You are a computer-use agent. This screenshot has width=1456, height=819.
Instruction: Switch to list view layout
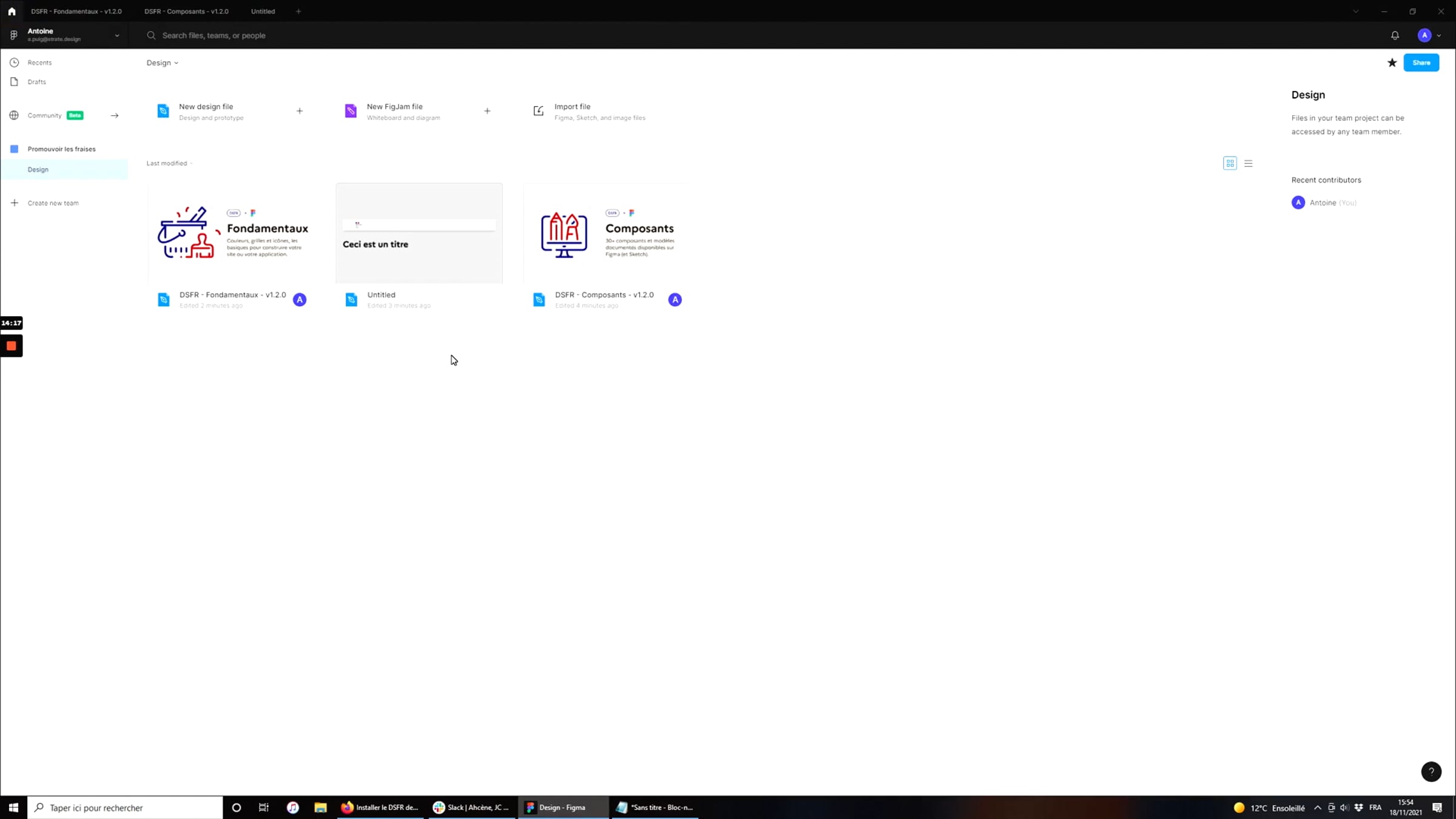(x=1248, y=163)
